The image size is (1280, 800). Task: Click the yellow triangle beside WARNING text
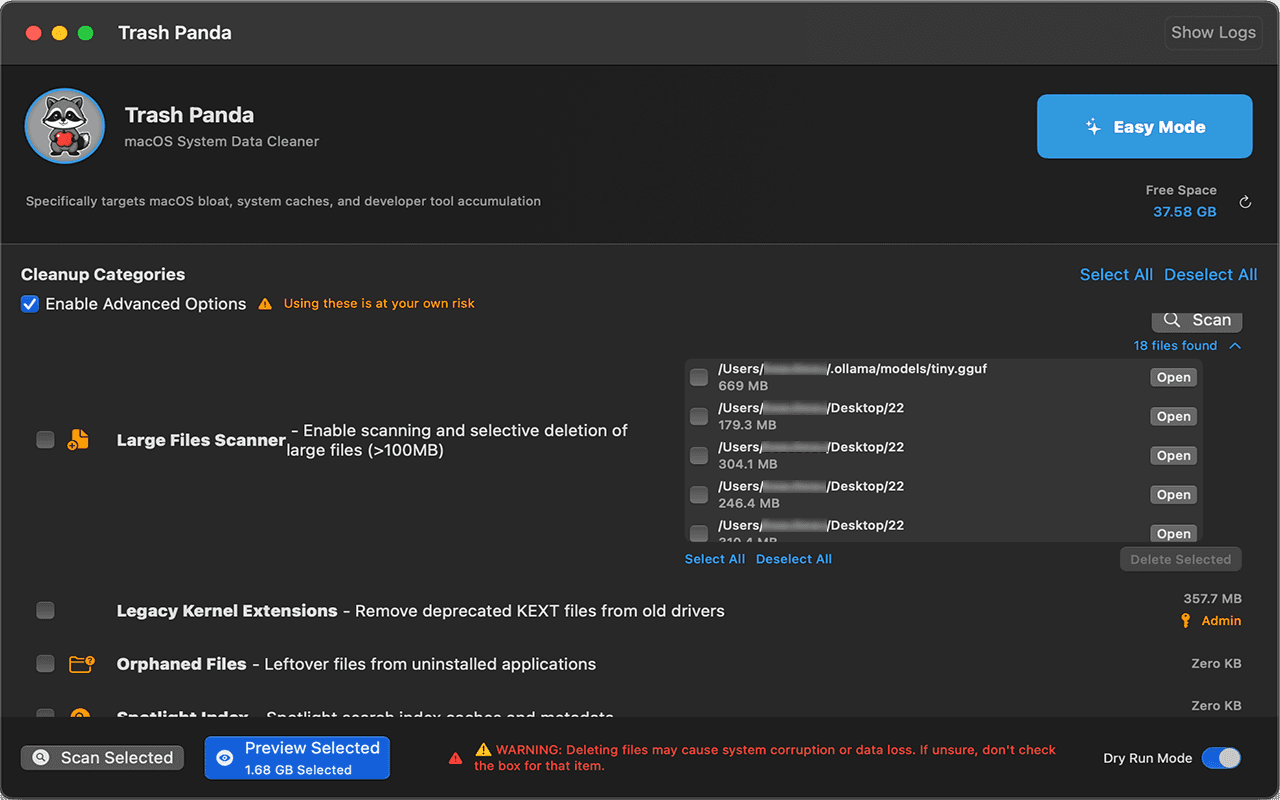[483, 749]
